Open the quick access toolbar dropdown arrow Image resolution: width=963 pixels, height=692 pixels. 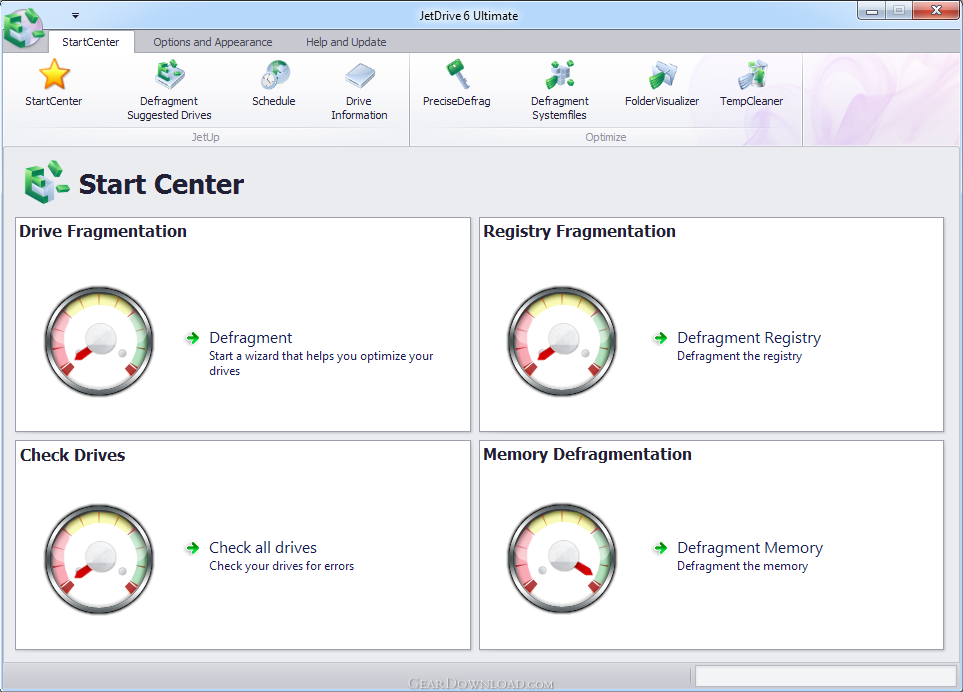point(75,15)
